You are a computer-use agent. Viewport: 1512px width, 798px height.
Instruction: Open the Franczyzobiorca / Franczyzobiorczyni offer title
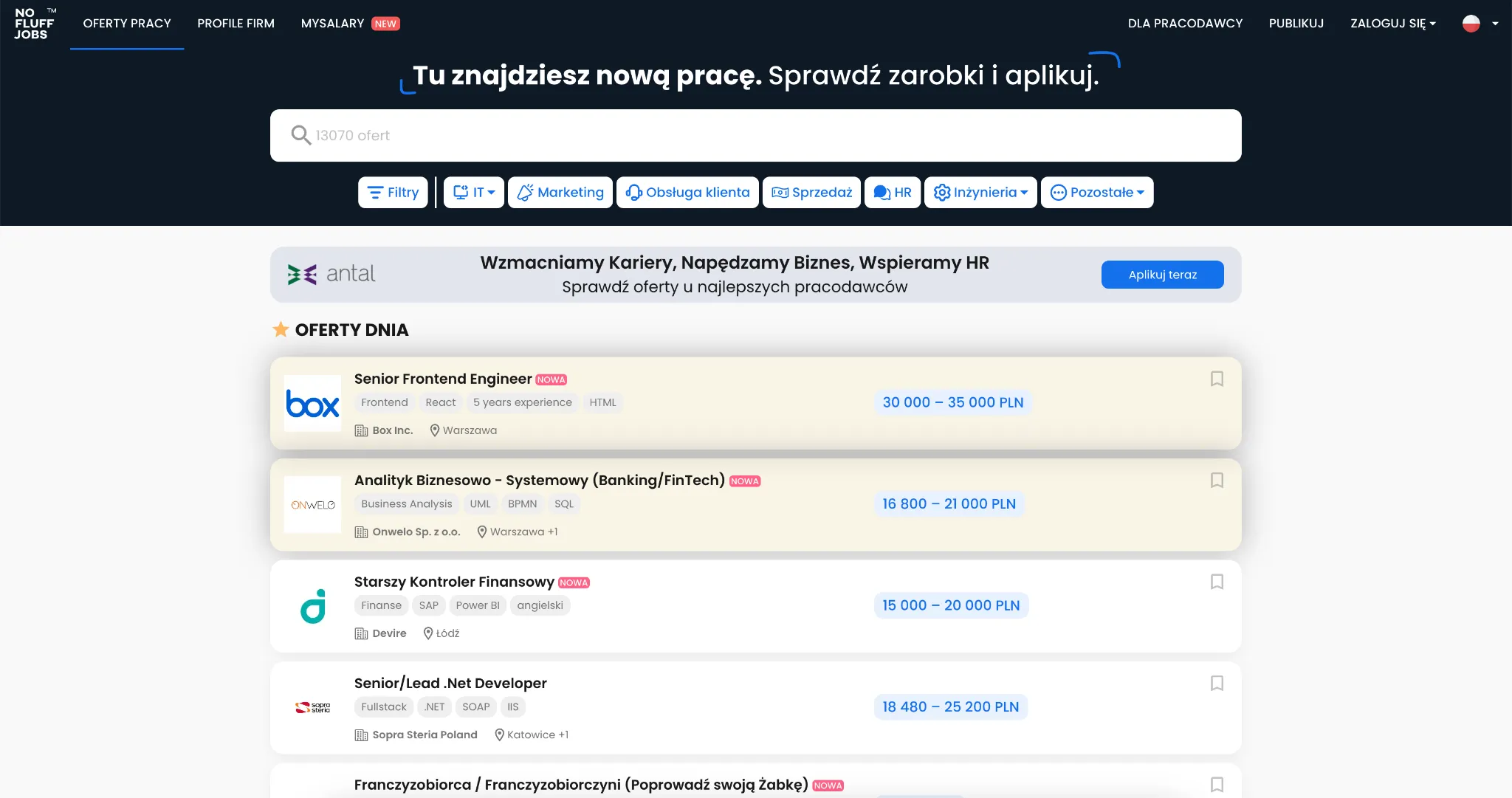581,785
